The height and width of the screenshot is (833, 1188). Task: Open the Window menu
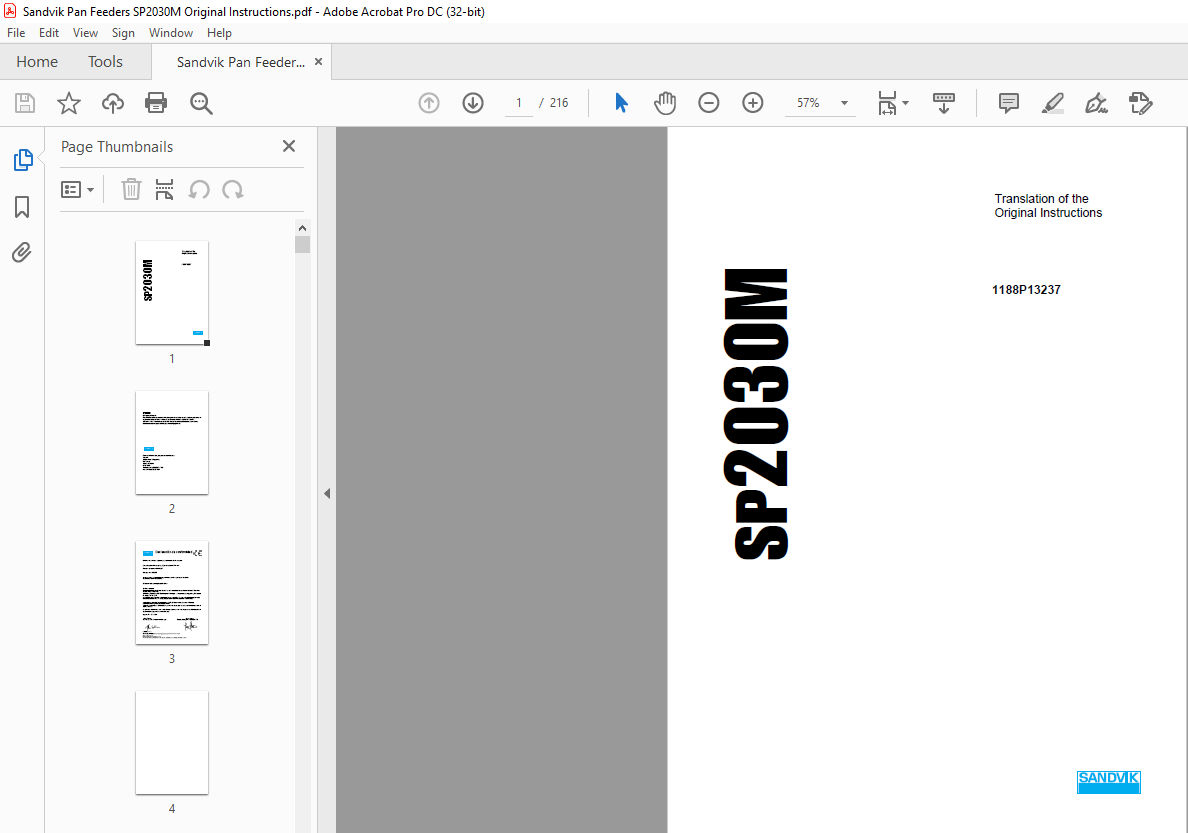[x=170, y=33]
